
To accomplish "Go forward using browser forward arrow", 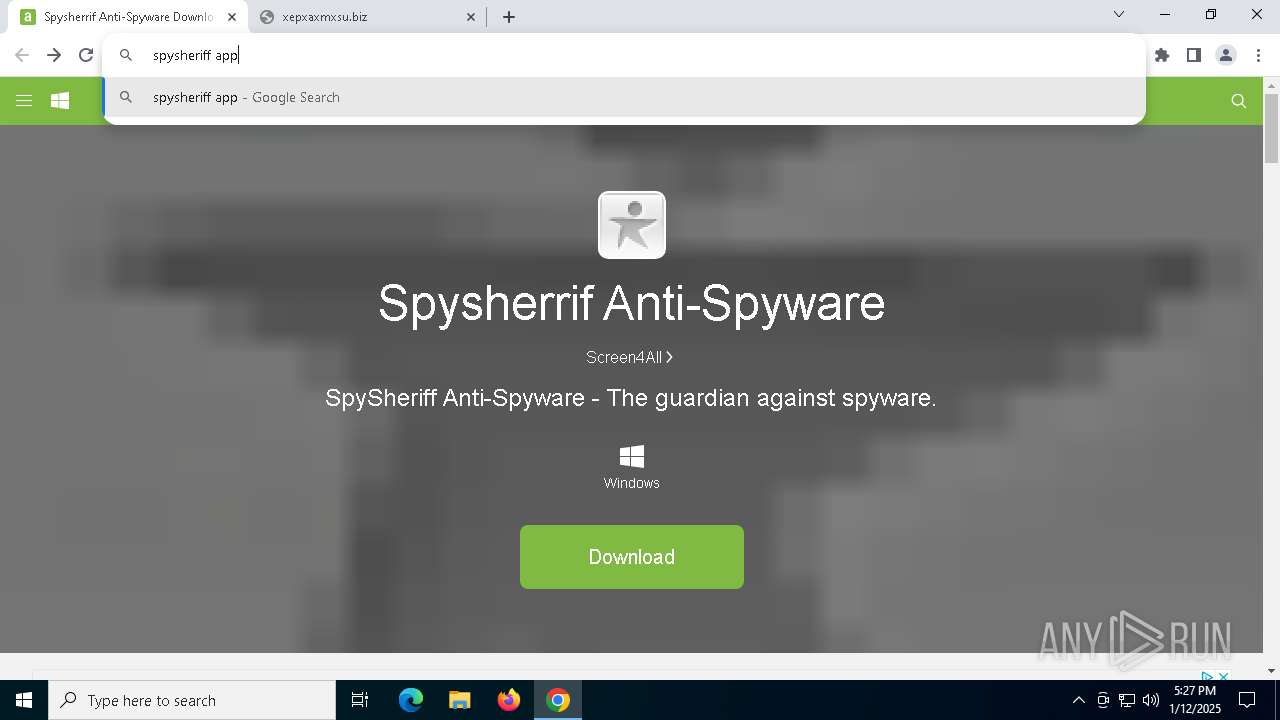I will pyautogui.click(x=54, y=55).
